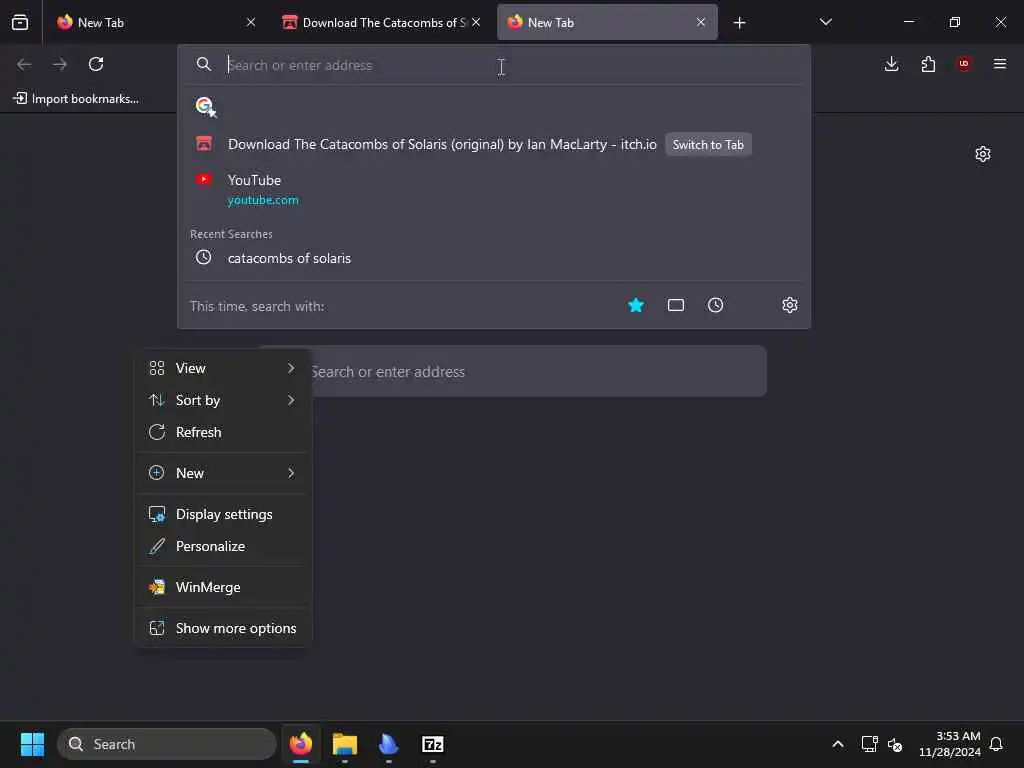
Task: Close the first New Tab
Action: pyautogui.click(x=251, y=22)
